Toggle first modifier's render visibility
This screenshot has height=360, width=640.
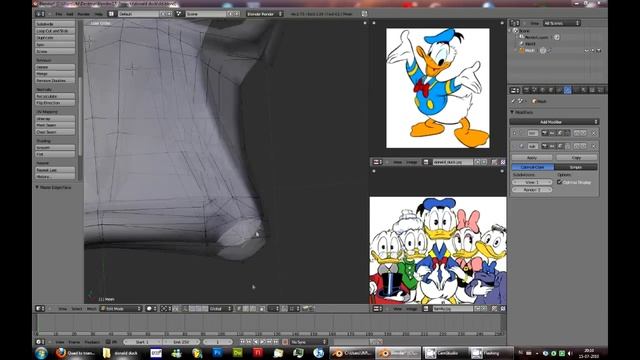(x=544, y=133)
